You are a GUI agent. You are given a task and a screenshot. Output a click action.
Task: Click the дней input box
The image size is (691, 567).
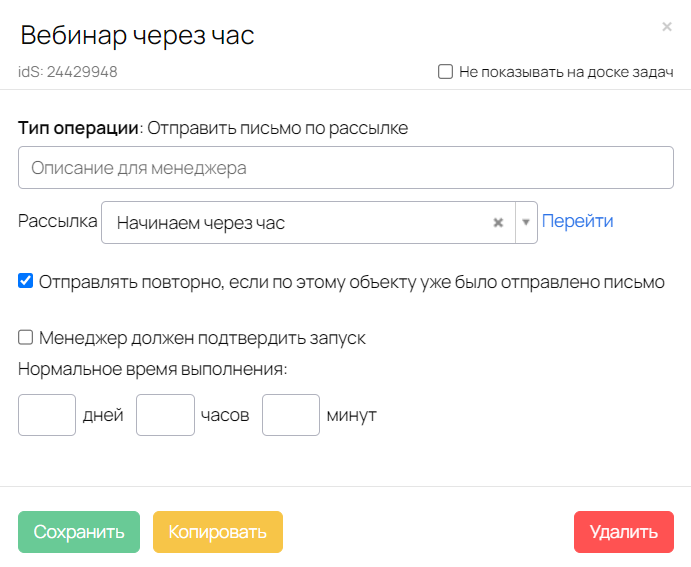pyautogui.click(x=47, y=415)
